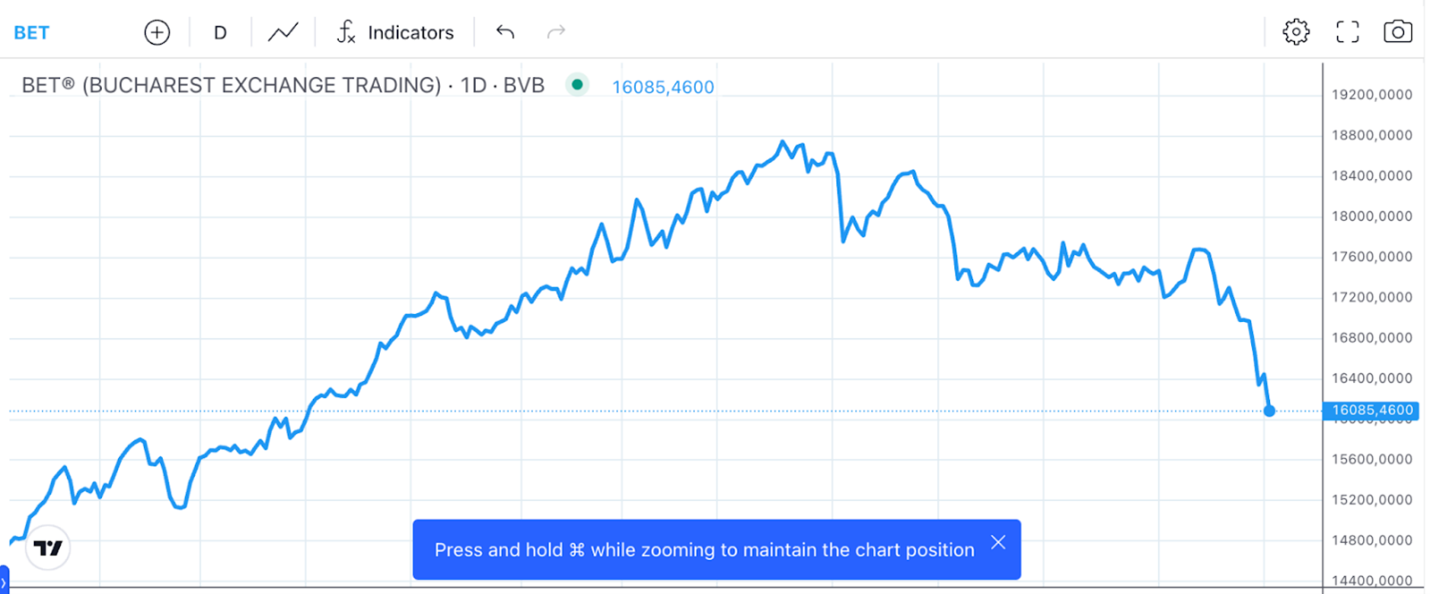Click the undo arrow icon
Viewport: 1430px width, 594px height.
[505, 32]
